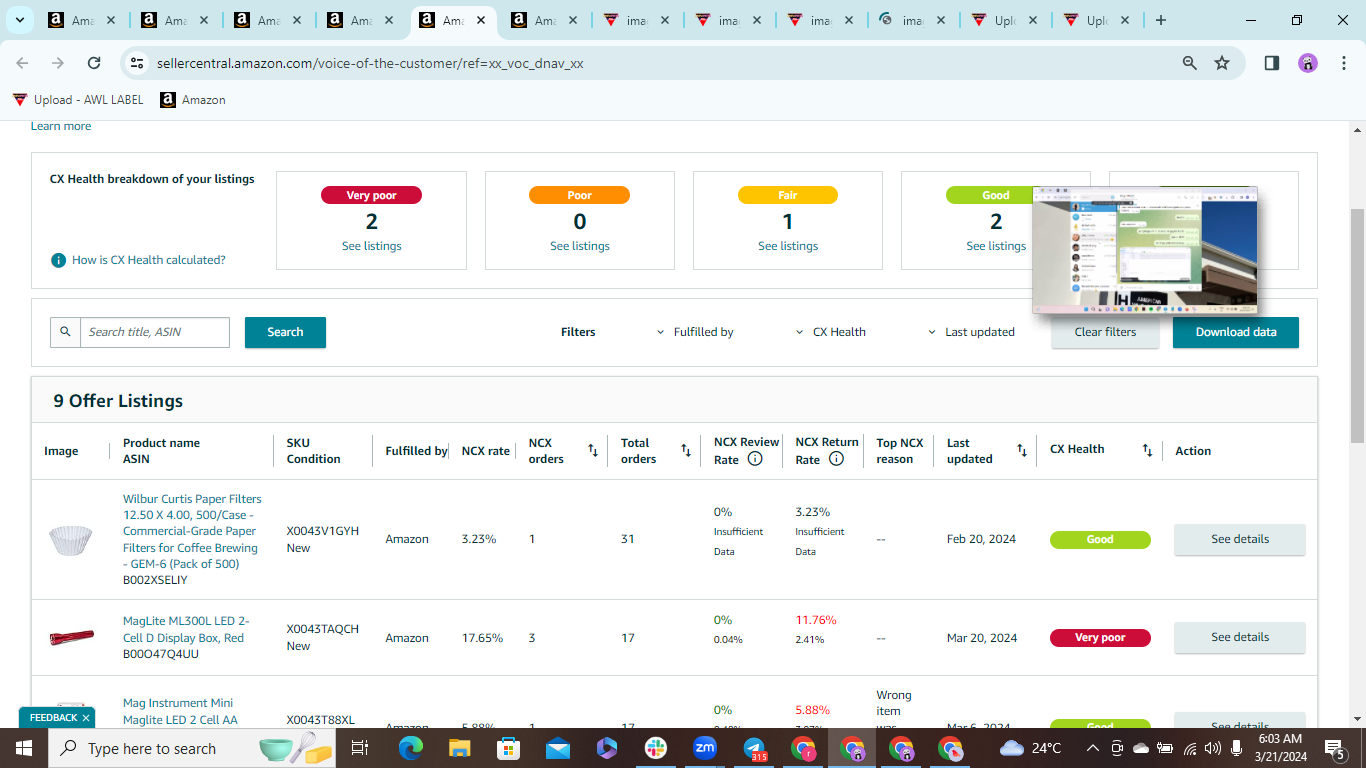Show info for NCX Review Rate

(x=755, y=459)
